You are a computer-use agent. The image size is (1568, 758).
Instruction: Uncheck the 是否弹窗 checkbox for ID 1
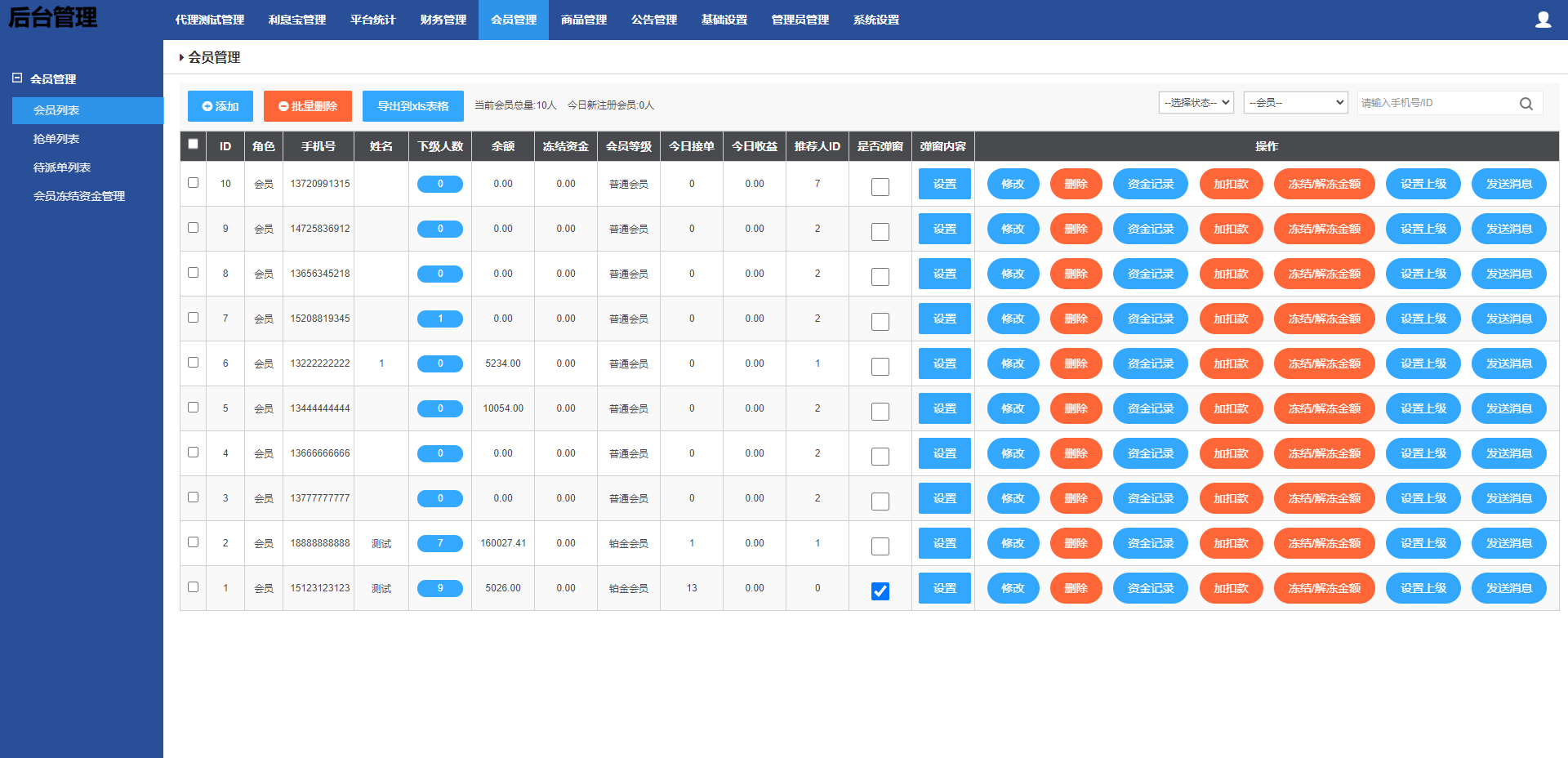coord(880,591)
